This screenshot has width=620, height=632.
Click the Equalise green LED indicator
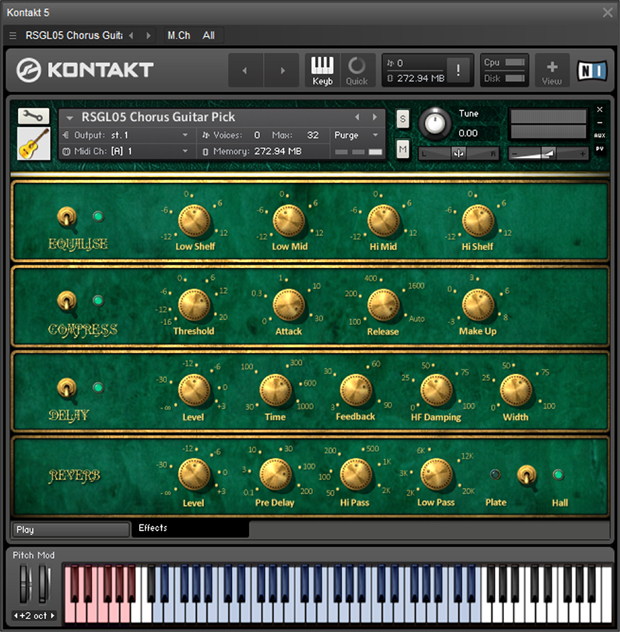click(x=98, y=216)
